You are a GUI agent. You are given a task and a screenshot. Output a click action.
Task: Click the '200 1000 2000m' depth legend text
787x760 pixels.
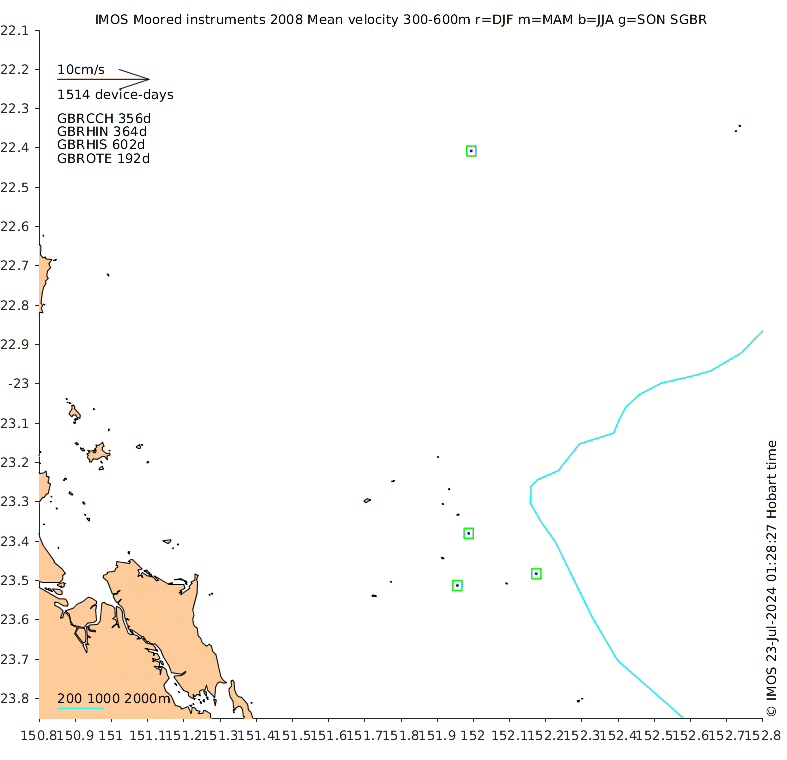pos(113,698)
